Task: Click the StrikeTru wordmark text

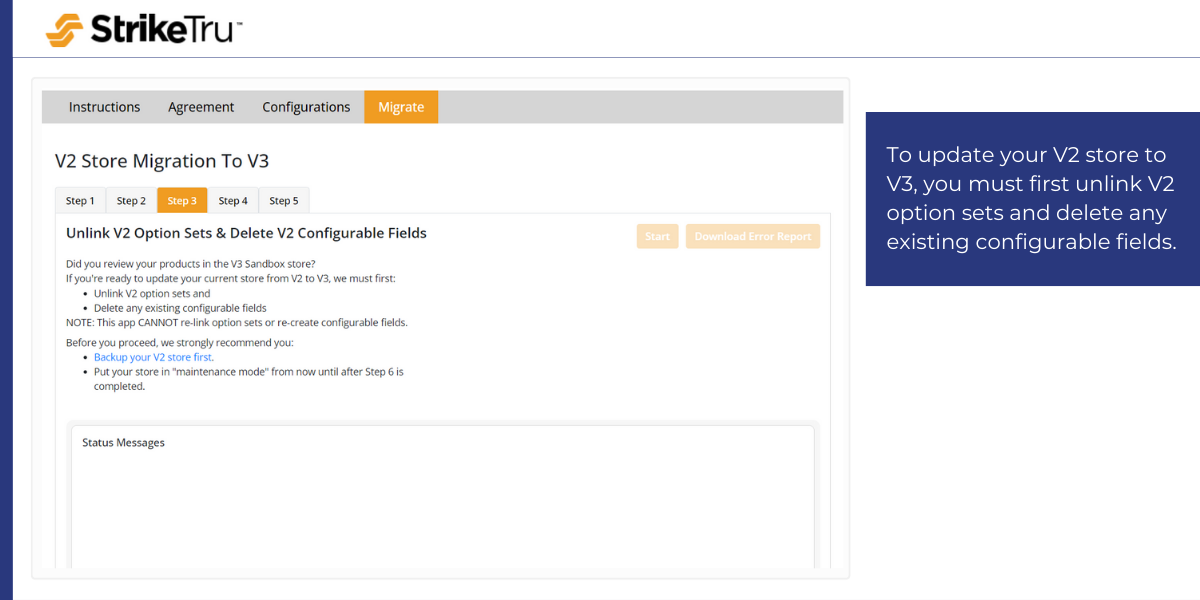Action: point(165,29)
